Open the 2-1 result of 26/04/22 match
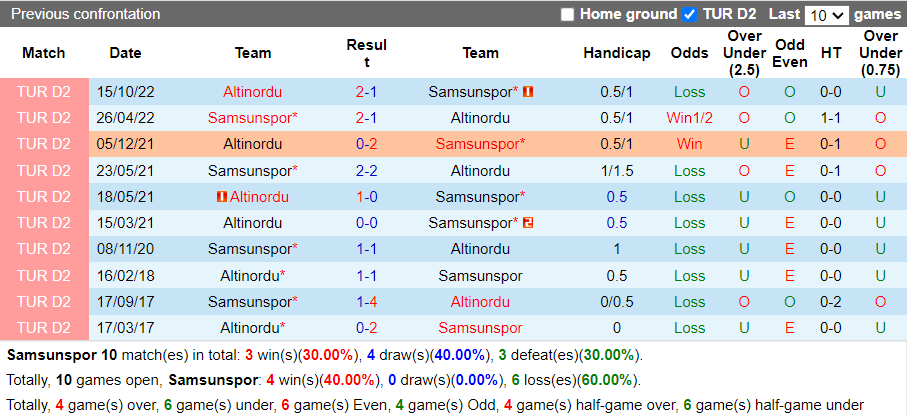907x415 pixels. tap(367, 118)
